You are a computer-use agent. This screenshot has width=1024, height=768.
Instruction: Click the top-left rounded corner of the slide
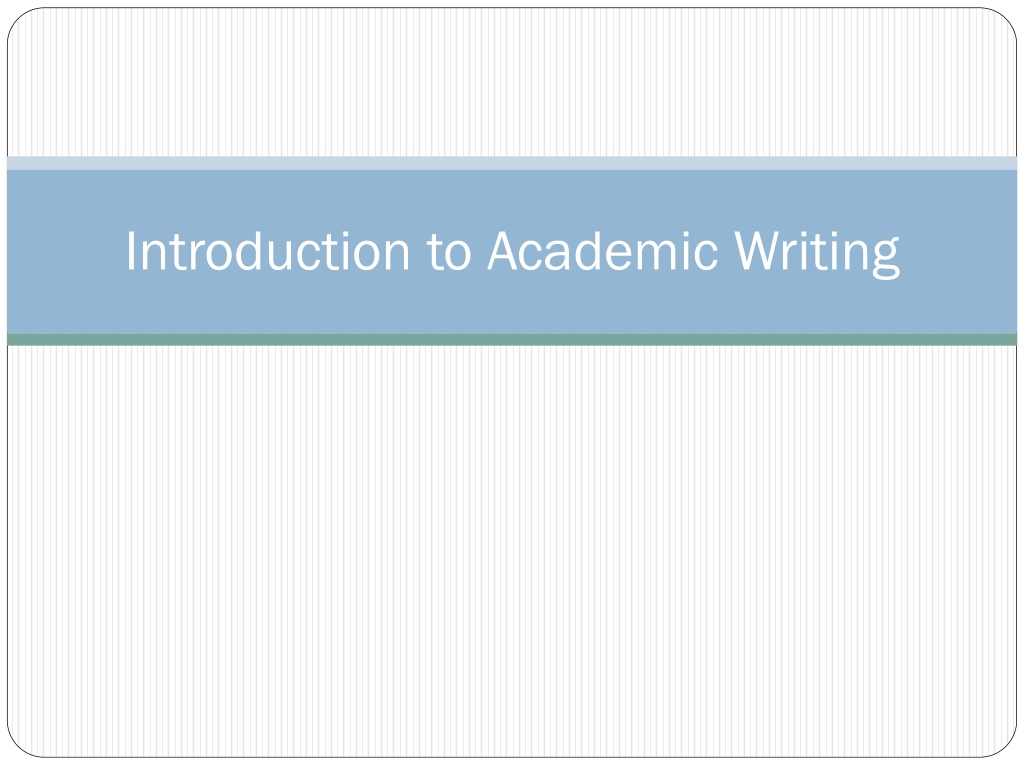pos(18,19)
